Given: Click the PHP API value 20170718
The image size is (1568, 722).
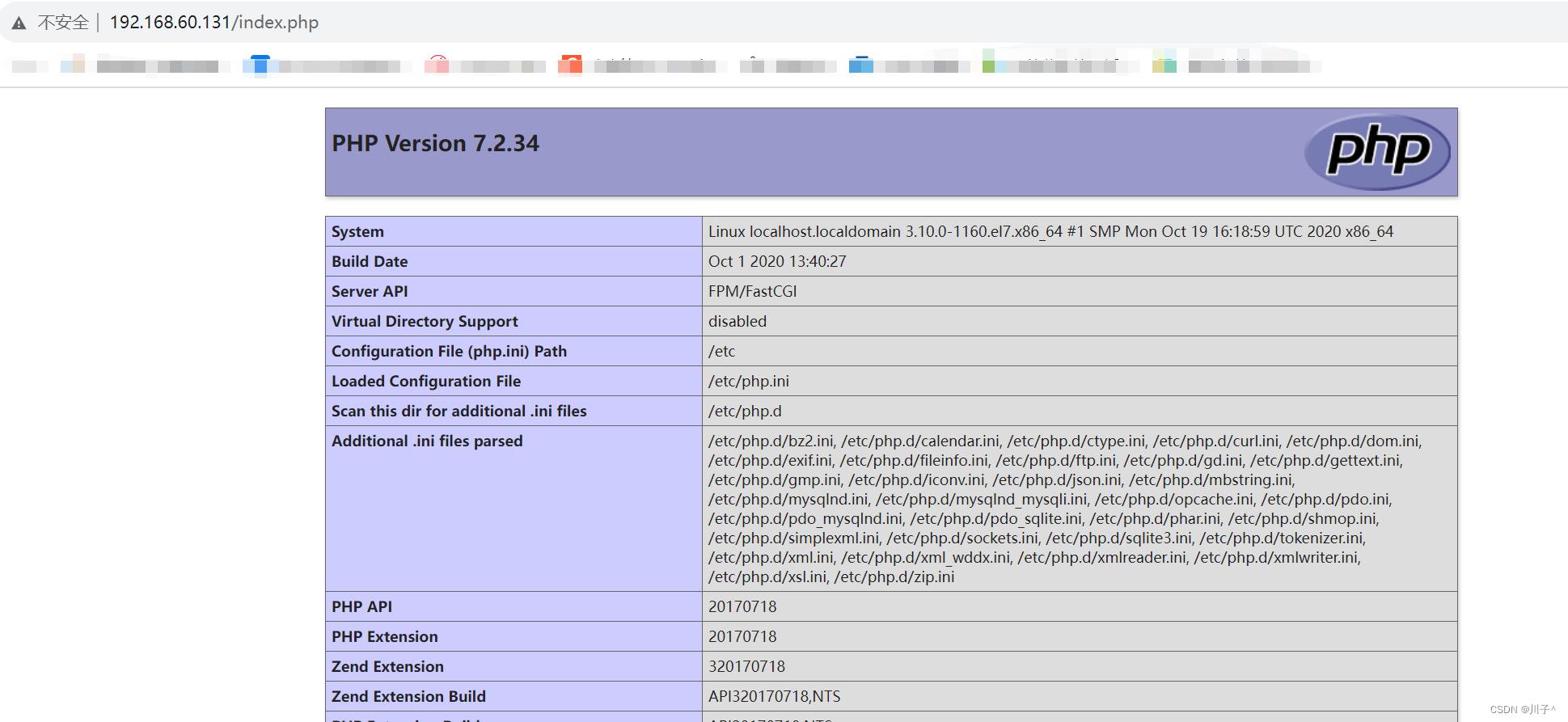Looking at the screenshot, I should (x=742, y=607).
